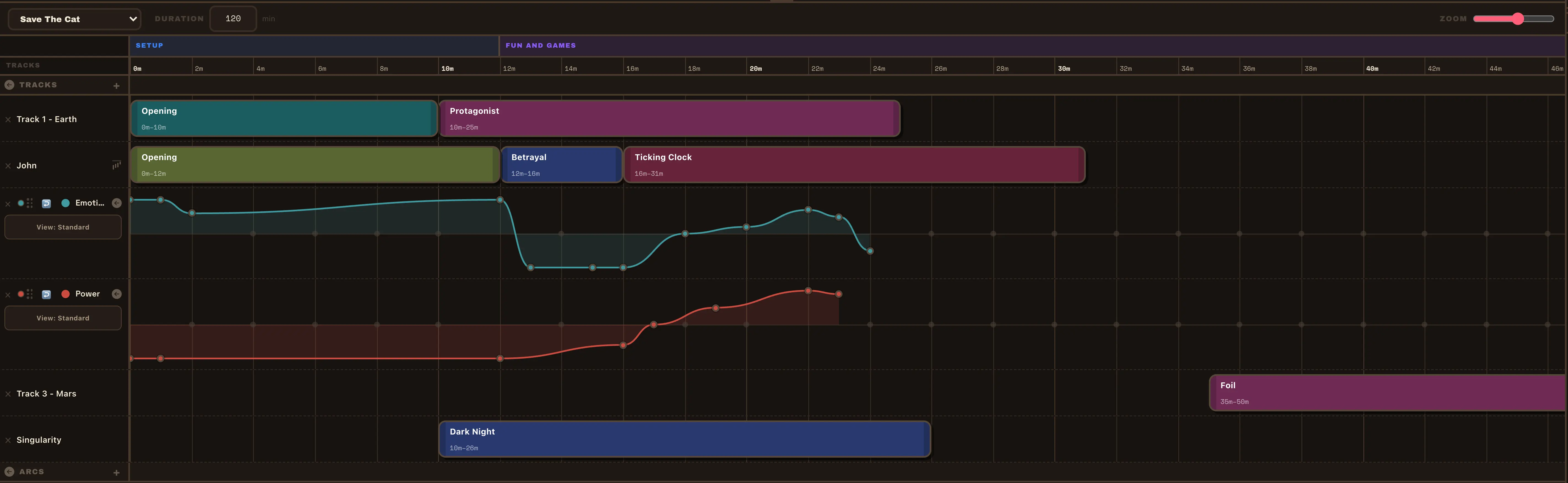
Task: Remove the Emotion curve track with its X
Action: pos(8,204)
